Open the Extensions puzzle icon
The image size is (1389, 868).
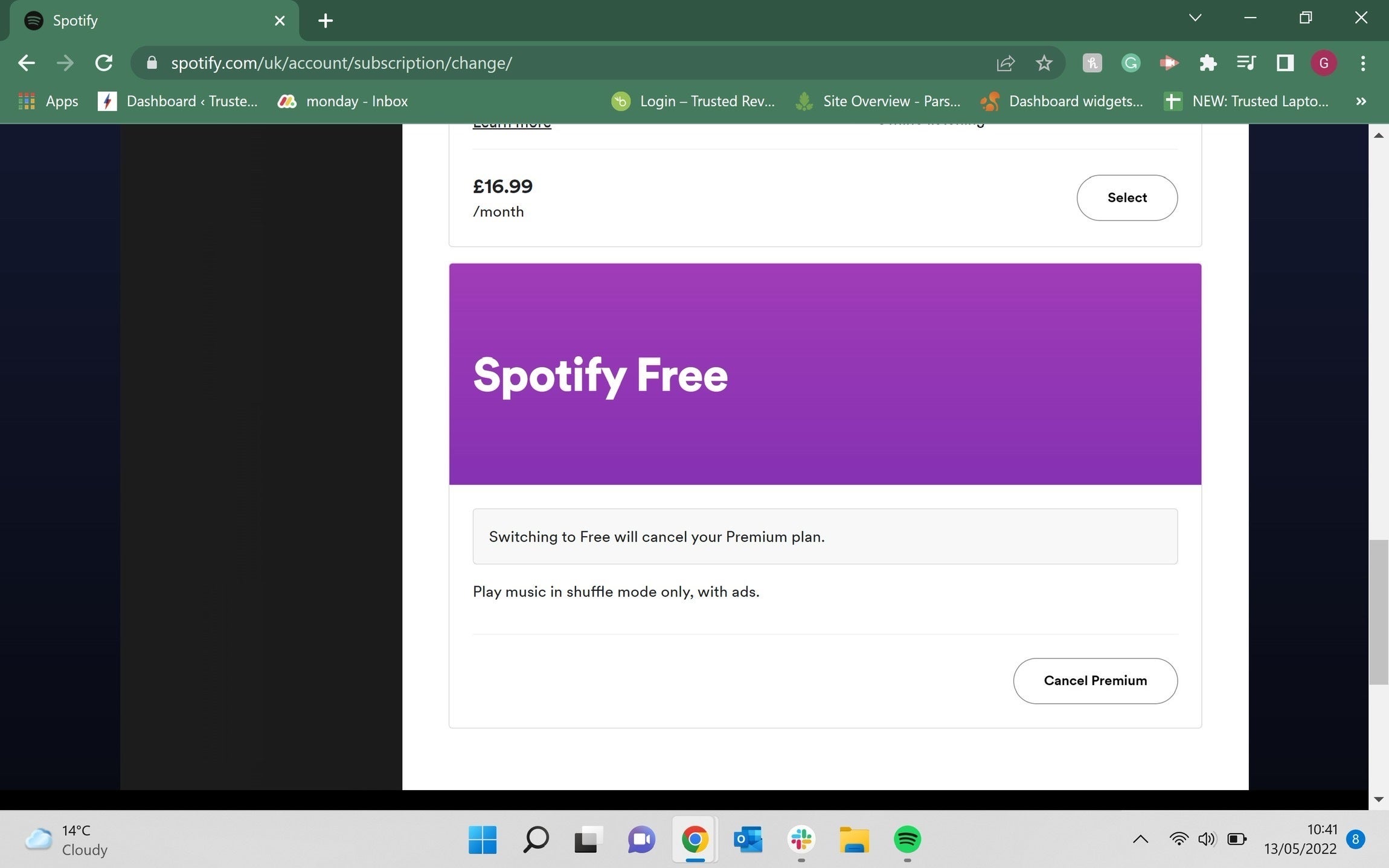pos(1208,63)
